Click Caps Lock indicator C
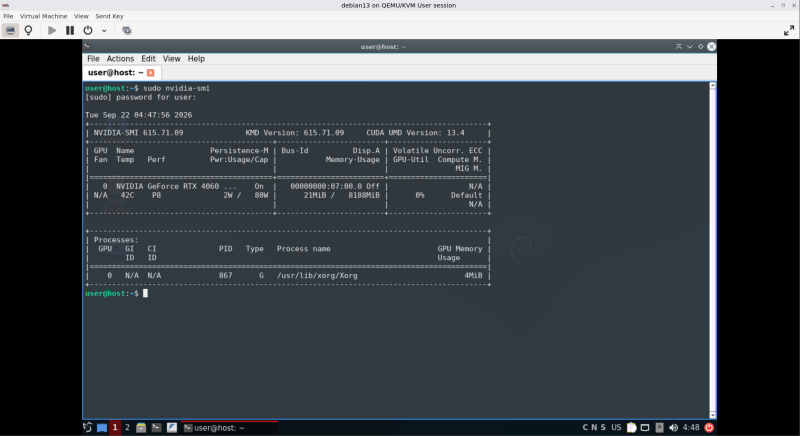 (x=585, y=427)
